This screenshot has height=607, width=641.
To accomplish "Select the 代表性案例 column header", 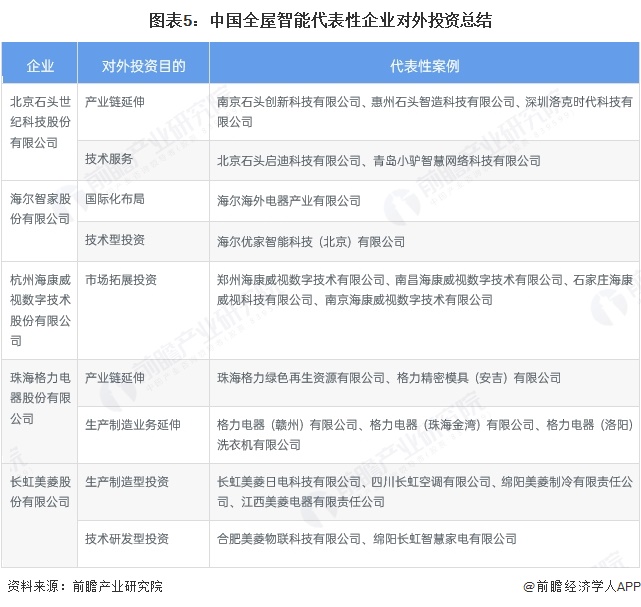I will click(424, 67).
